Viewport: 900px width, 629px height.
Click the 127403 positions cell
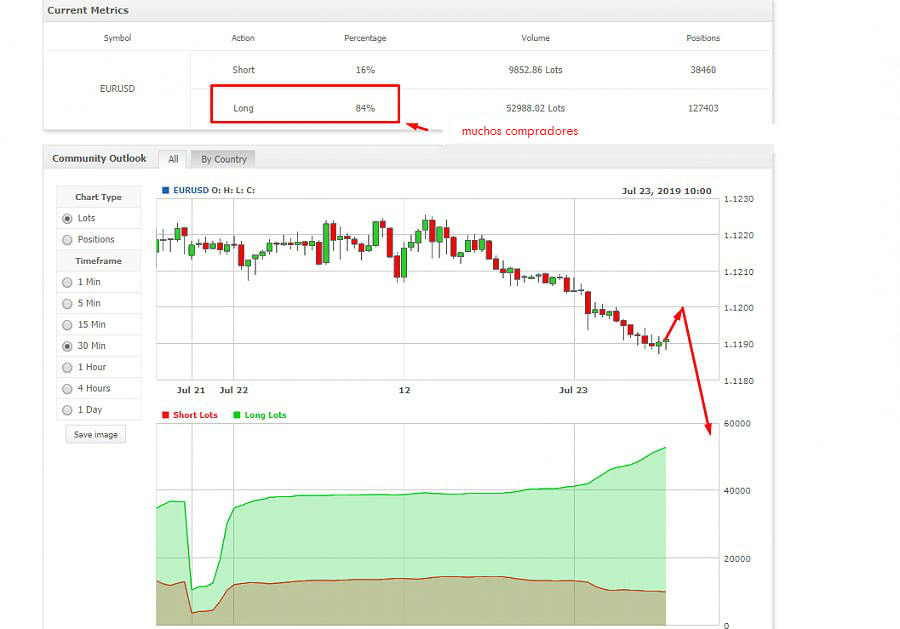(x=703, y=108)
